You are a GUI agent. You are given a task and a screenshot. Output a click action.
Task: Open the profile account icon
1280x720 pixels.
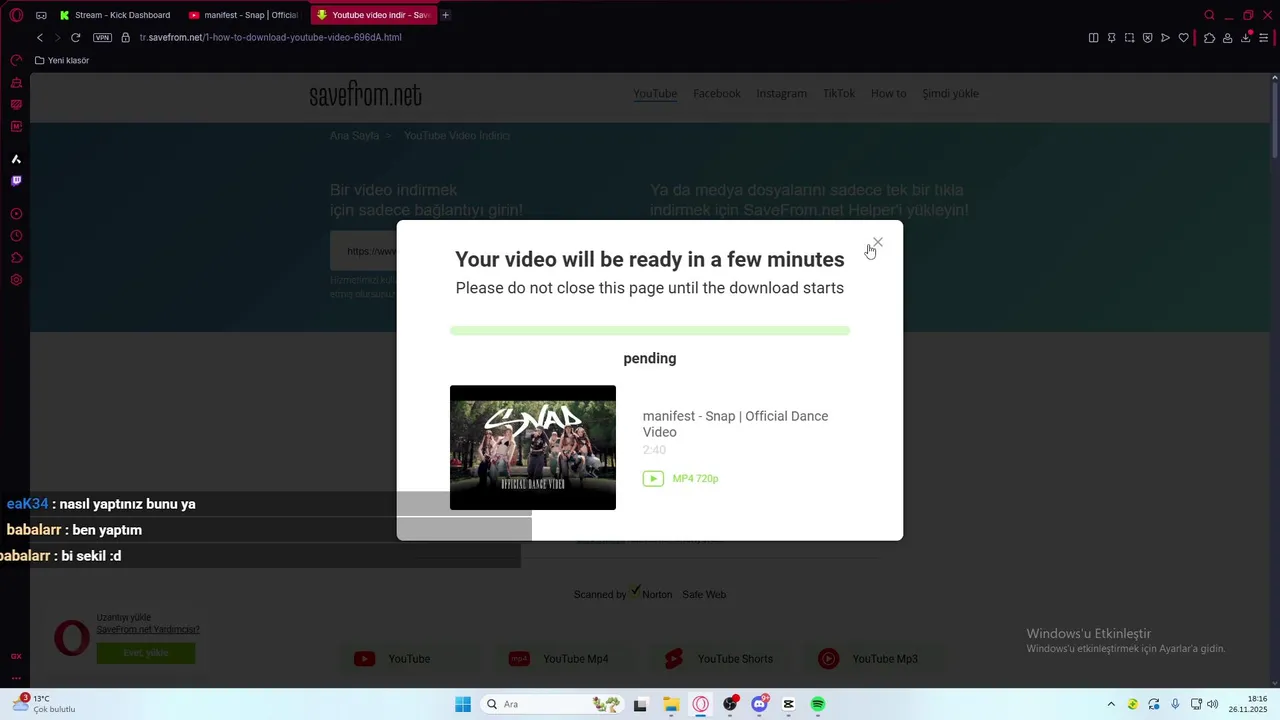click(x=1227, y=37)
